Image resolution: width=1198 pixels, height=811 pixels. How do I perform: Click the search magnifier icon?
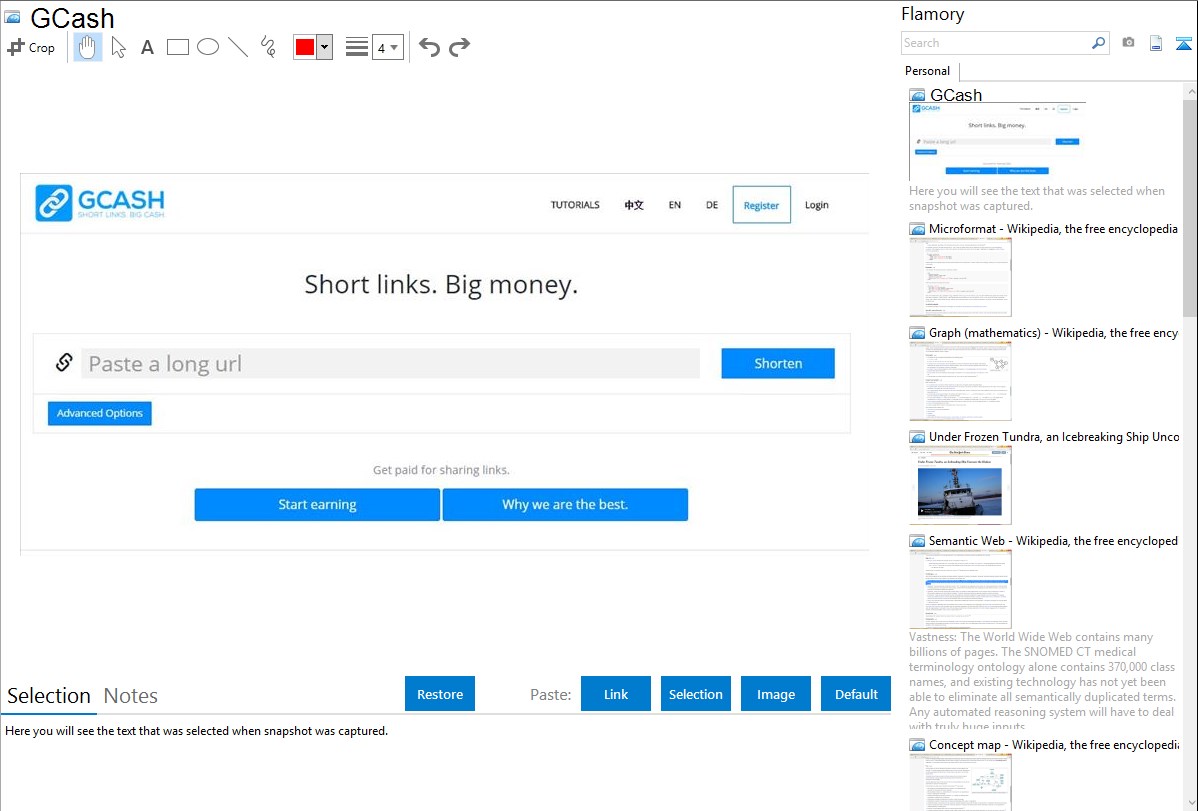(x=1099, y=43)
